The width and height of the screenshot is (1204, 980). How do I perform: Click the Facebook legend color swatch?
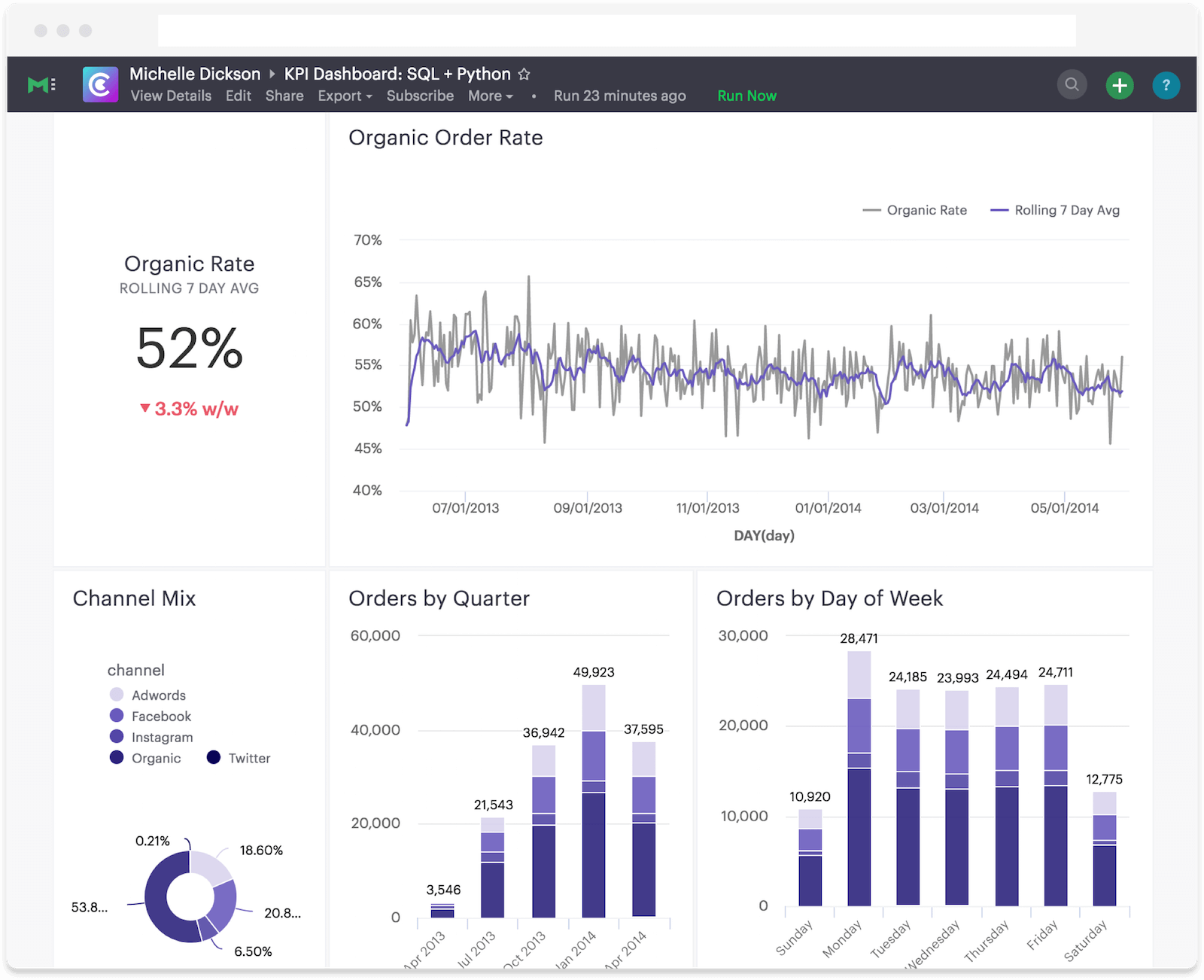[116, 716]
